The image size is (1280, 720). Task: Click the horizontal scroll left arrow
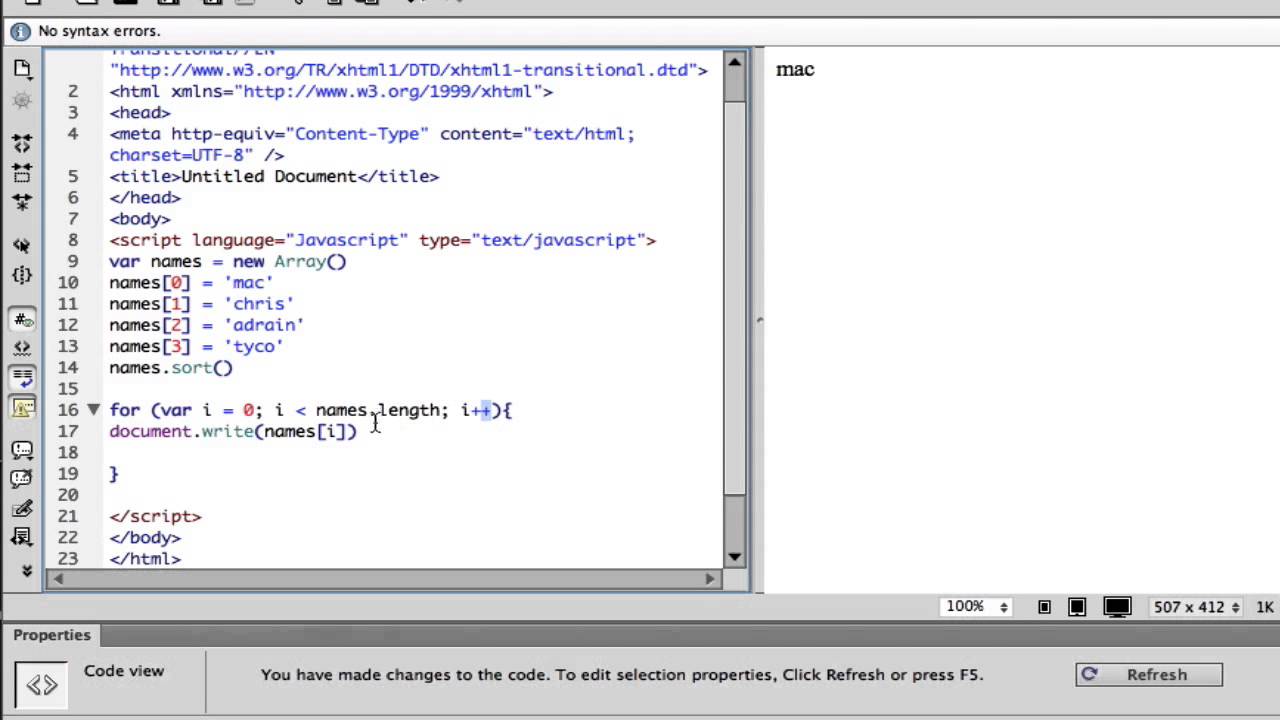point(57,579)
